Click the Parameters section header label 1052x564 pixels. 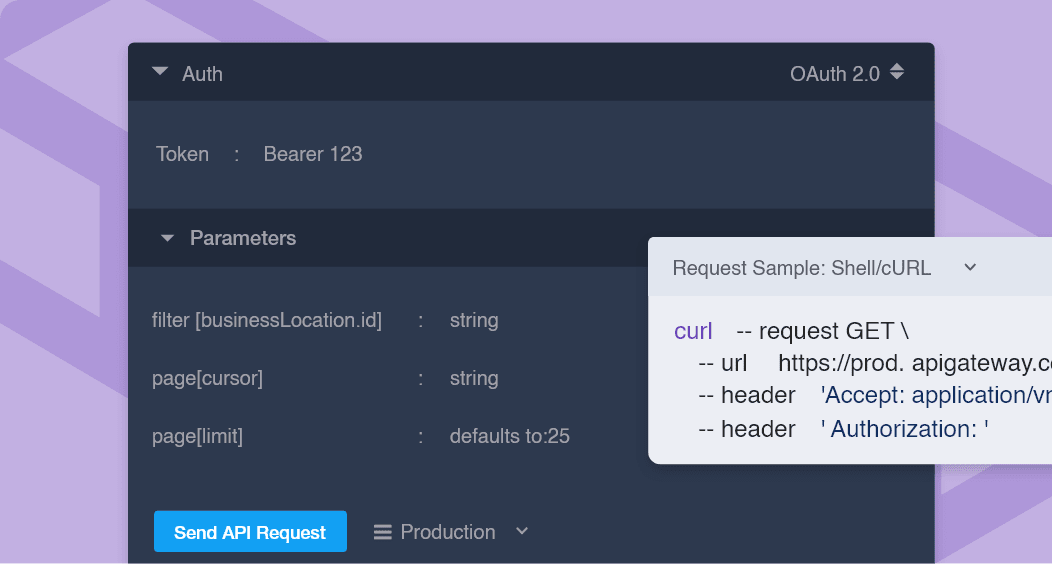coord(243,238)
